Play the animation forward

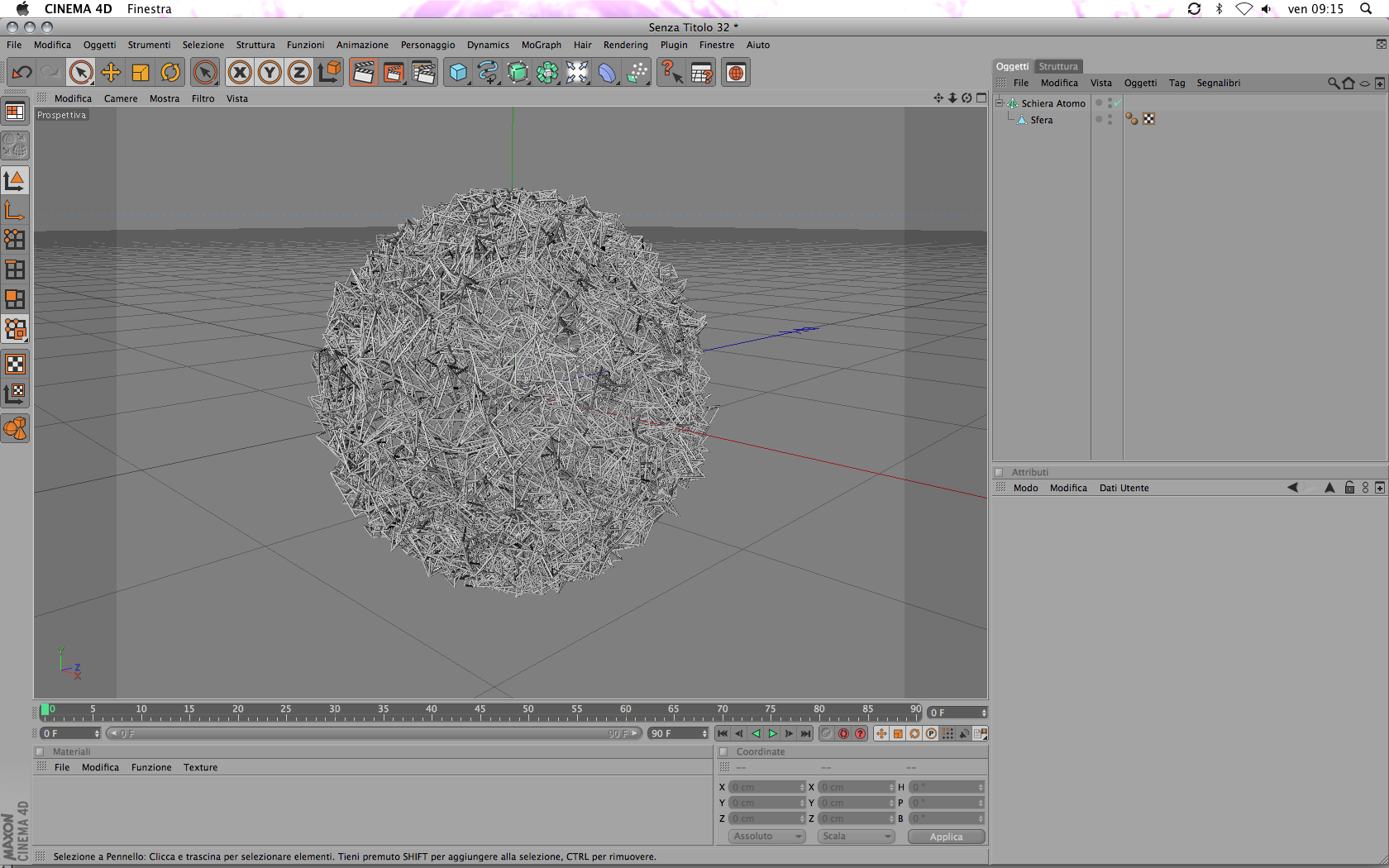[773, 733]
